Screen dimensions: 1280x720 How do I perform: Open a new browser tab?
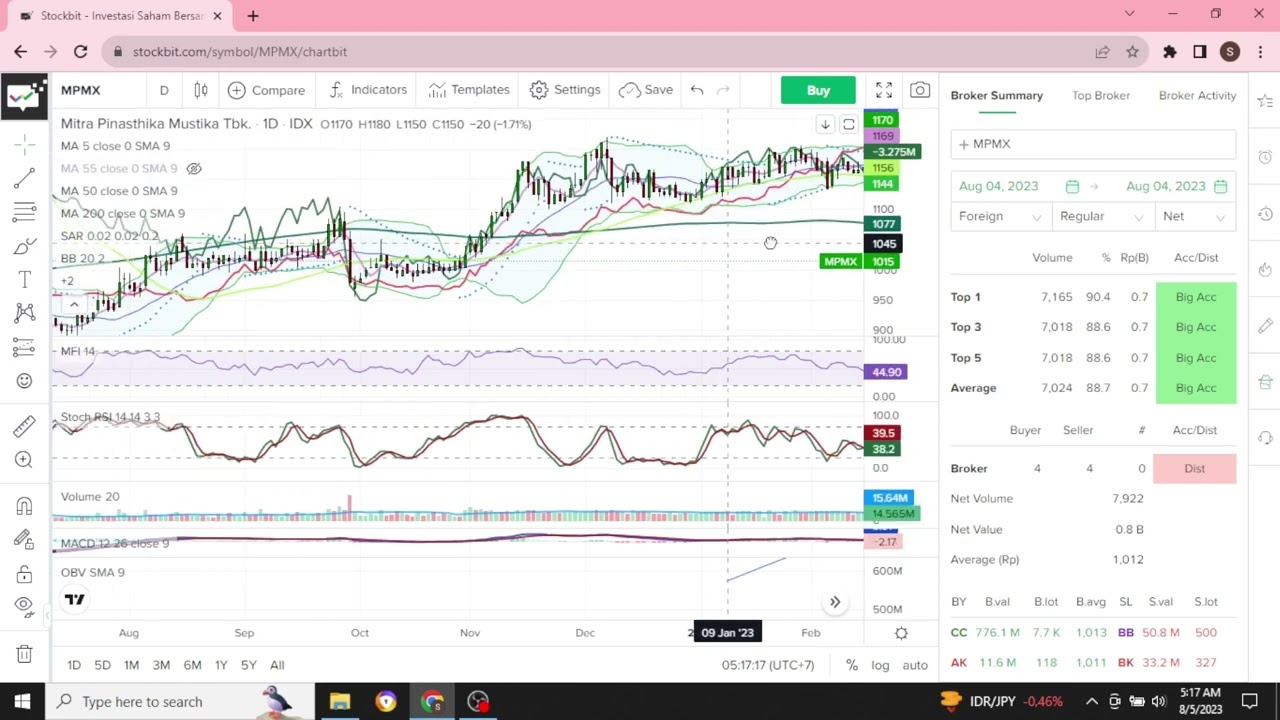pos(253,16)
